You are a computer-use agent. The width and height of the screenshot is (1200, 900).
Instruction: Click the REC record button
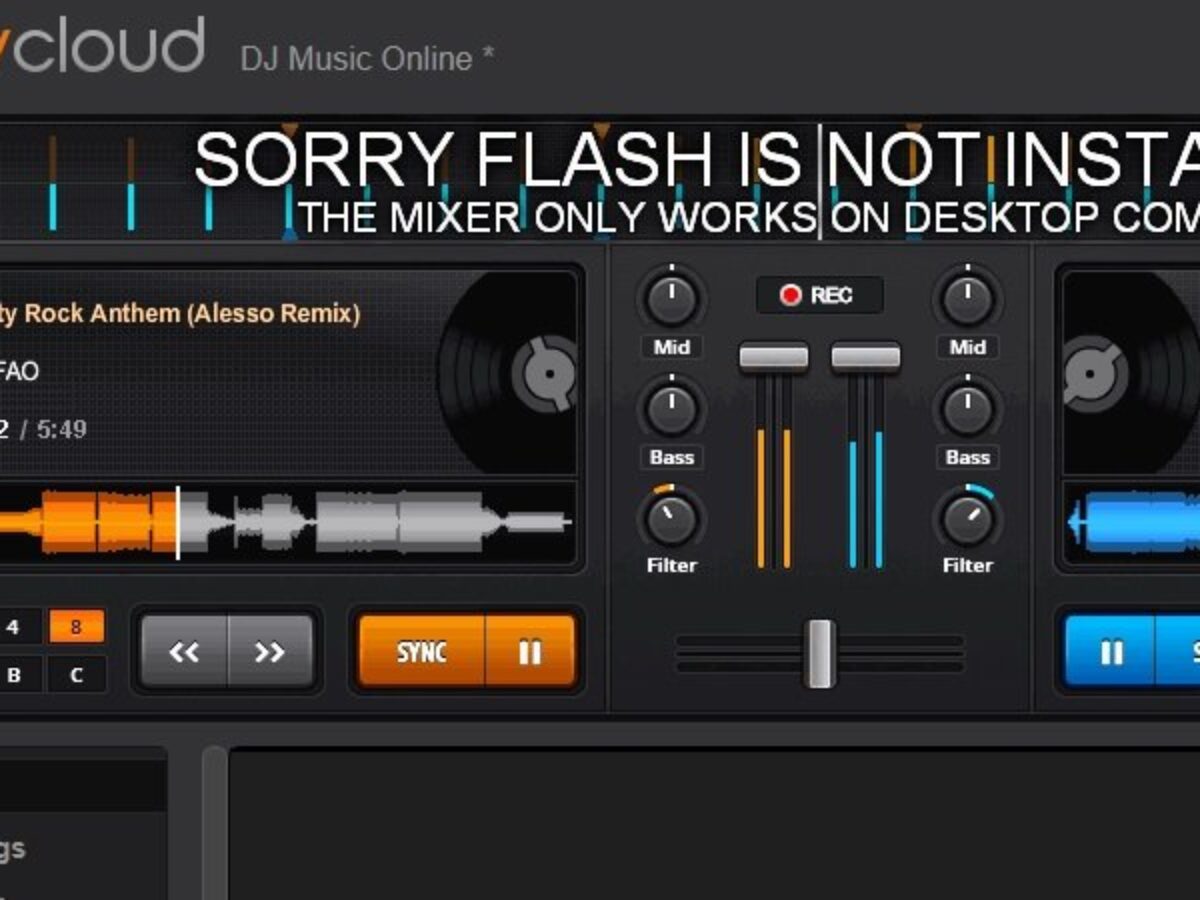pos(819,295)
